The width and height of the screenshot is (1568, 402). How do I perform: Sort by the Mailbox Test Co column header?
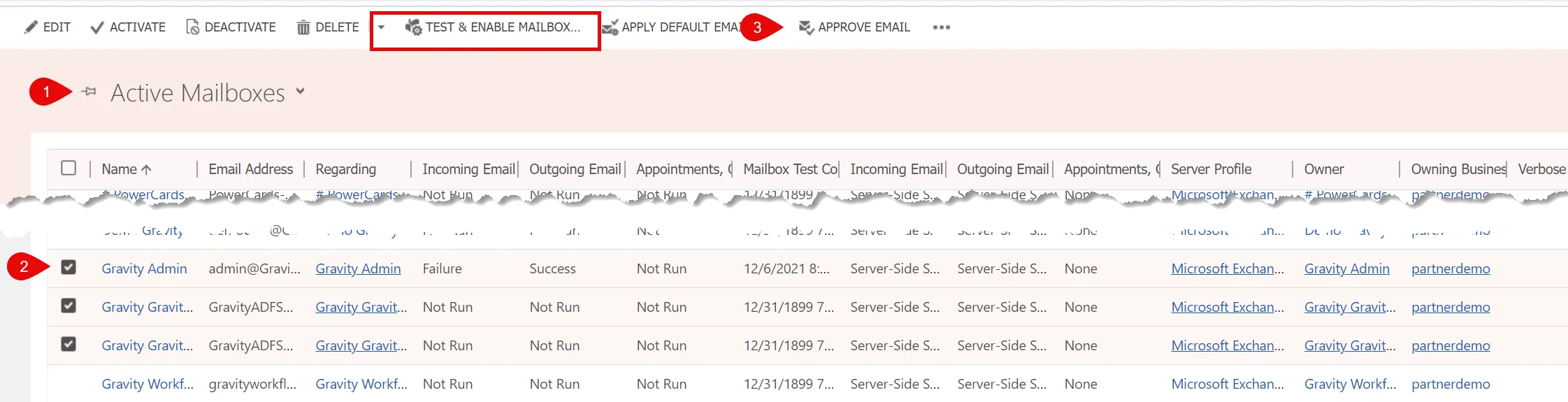(791, 169)
